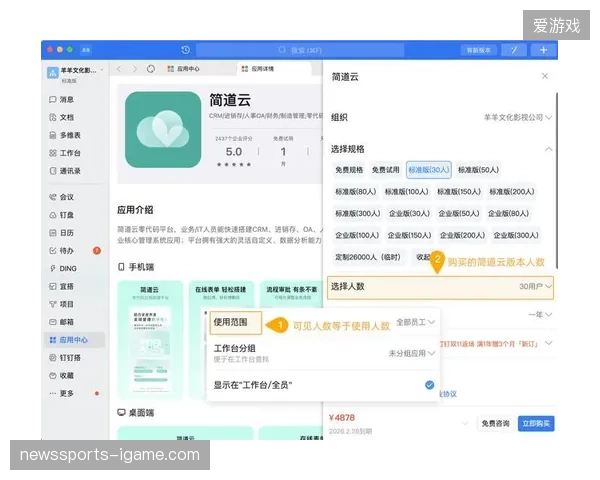
Task: Open 钉钉搭 in the sidebar
Action: 65,358
